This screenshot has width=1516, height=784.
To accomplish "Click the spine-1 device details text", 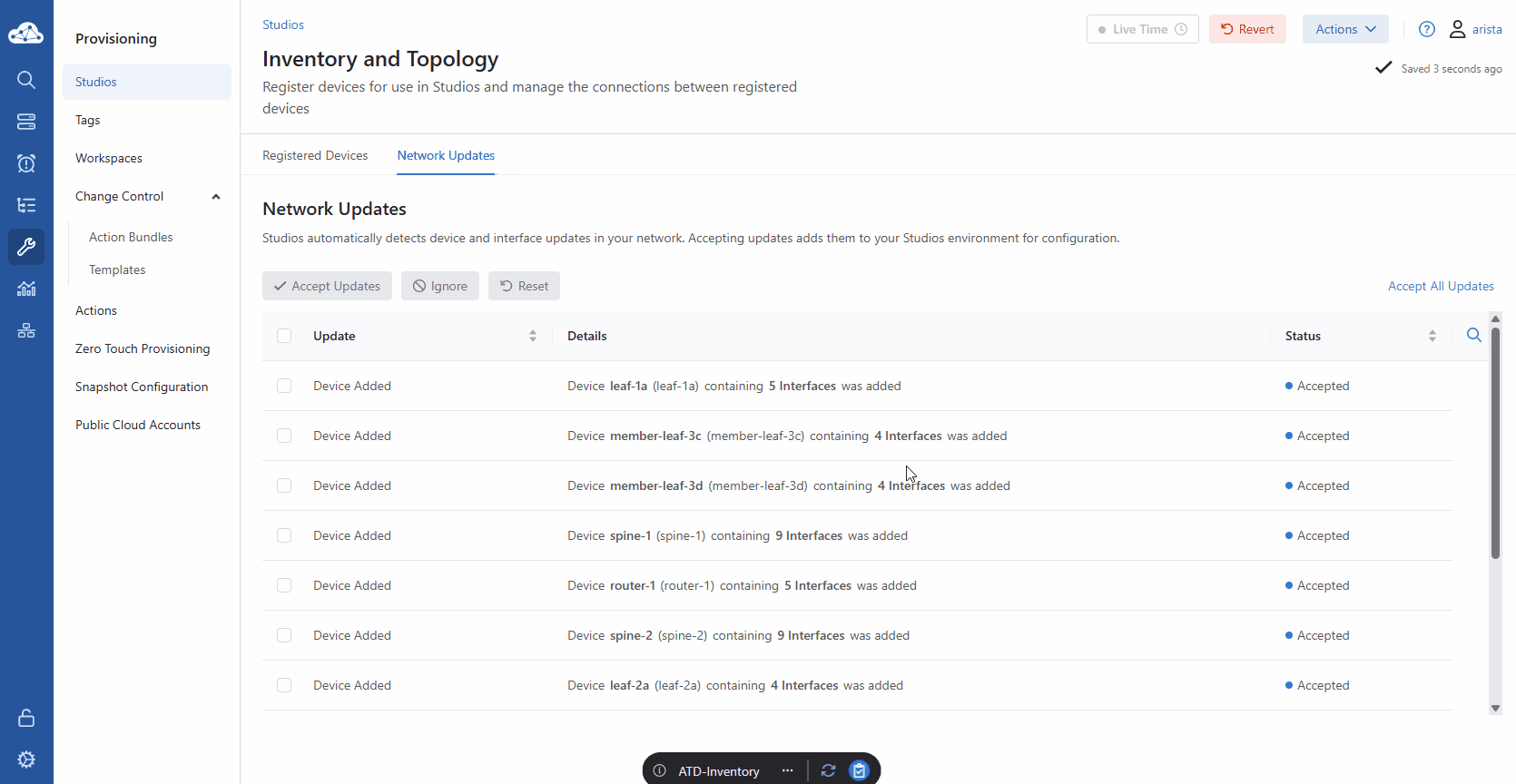I will tap(737, 535).
